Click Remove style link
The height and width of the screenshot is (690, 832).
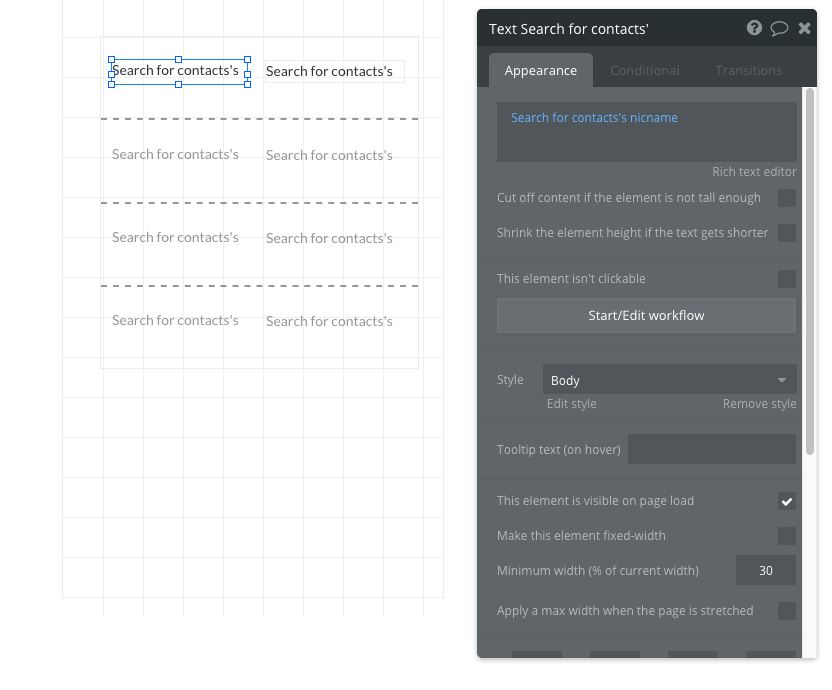(x=760, y=404)
